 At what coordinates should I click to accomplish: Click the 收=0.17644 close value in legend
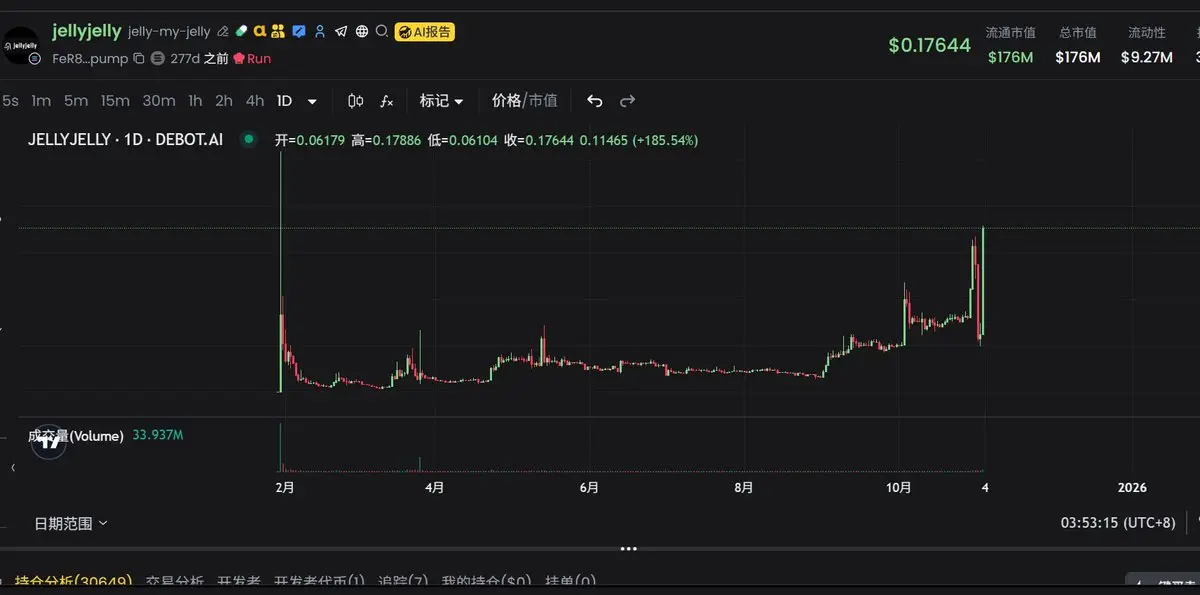tap(539, 140)
